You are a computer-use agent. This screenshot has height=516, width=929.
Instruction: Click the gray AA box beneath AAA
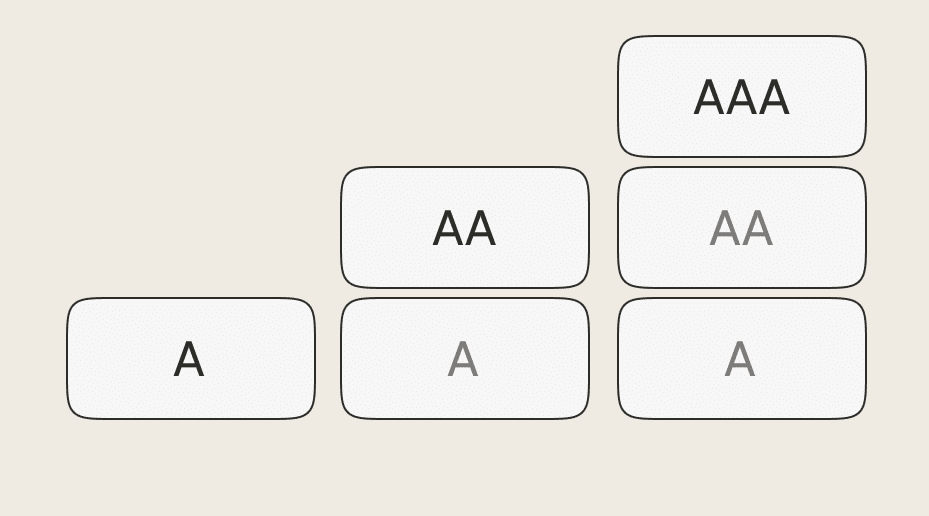741,228
